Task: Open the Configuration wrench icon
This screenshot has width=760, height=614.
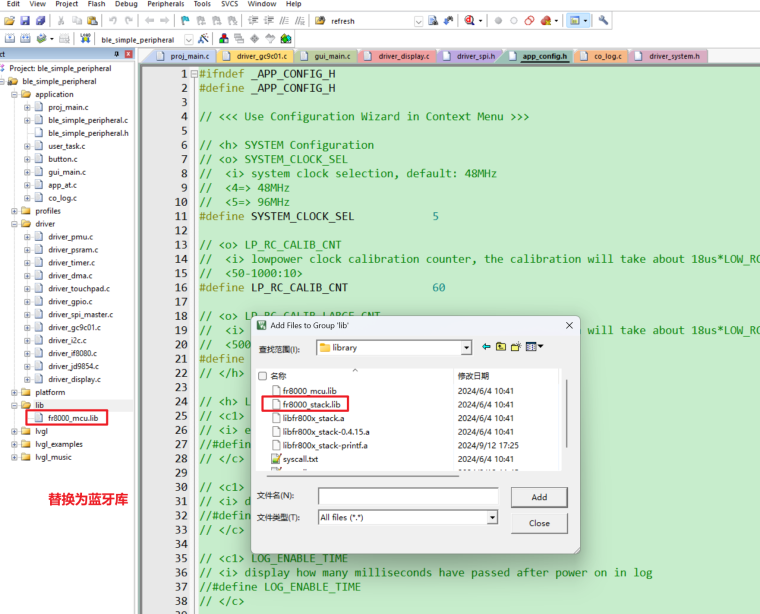Action: click(603, 21)
